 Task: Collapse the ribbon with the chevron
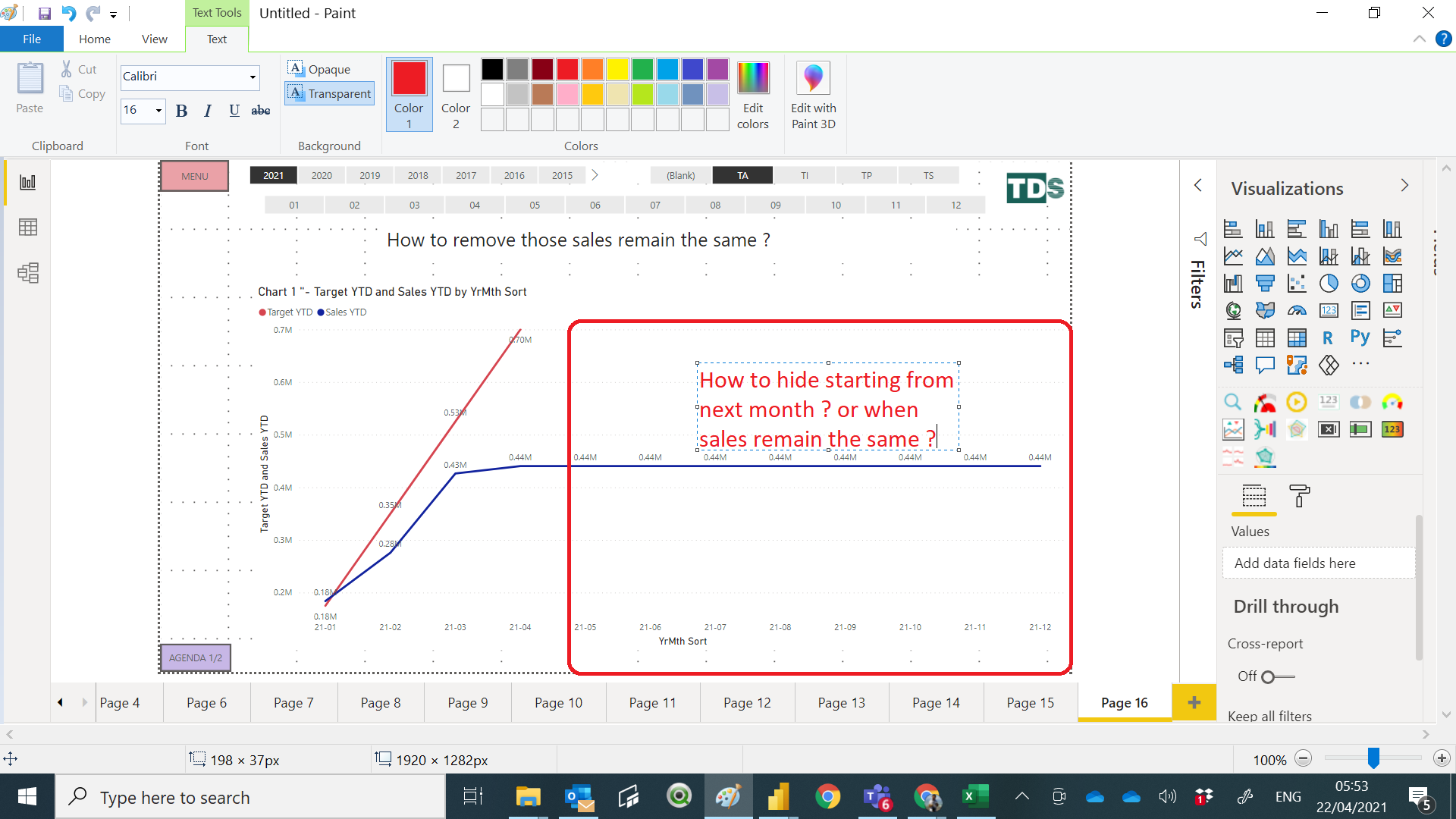(x=1419, y=39)
